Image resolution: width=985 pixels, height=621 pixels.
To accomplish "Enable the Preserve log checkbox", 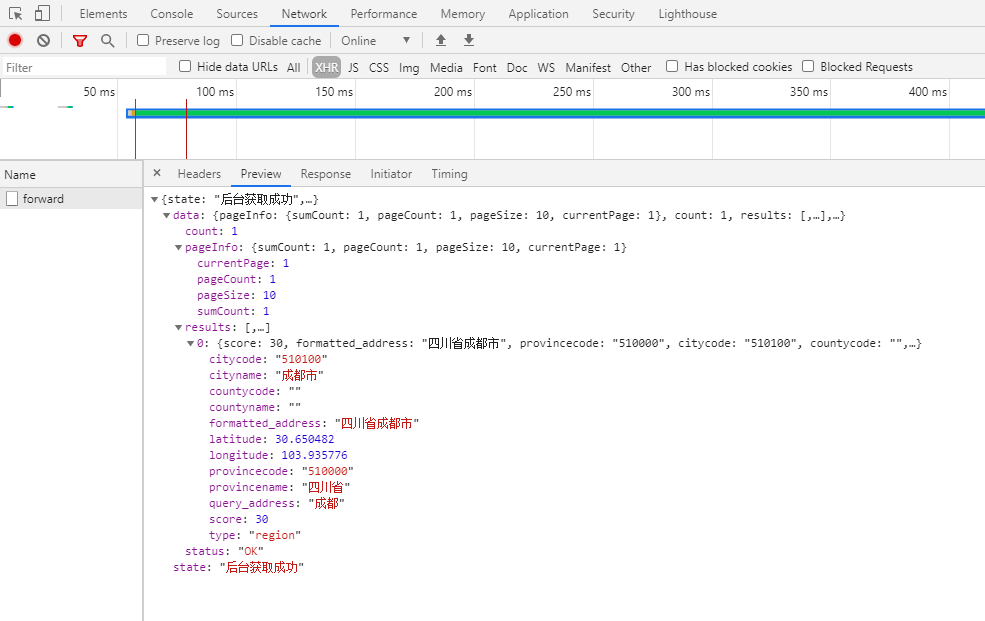I will 143,40.
